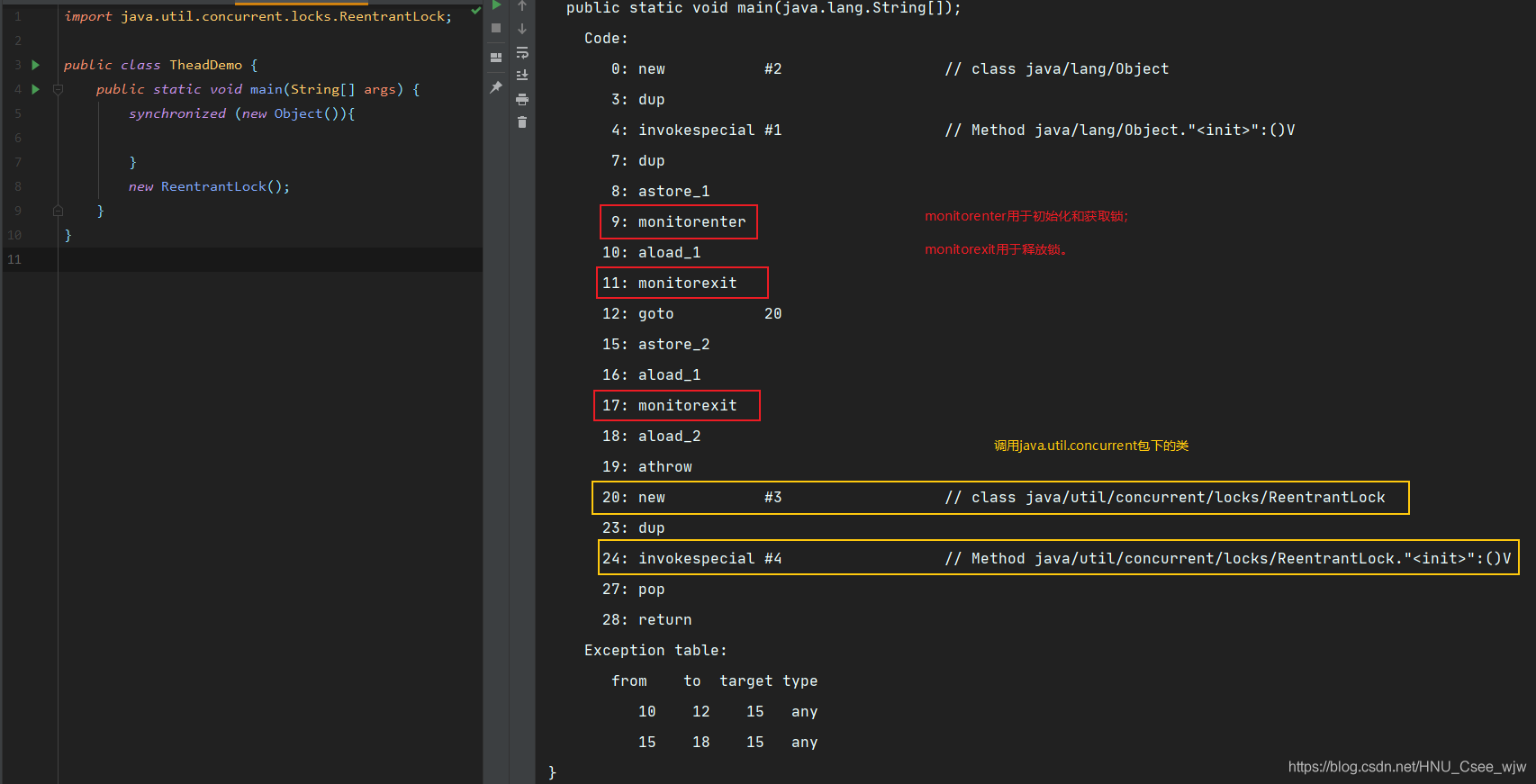
Task: Click the Restore Layout icon
Action: pos(496,57)
